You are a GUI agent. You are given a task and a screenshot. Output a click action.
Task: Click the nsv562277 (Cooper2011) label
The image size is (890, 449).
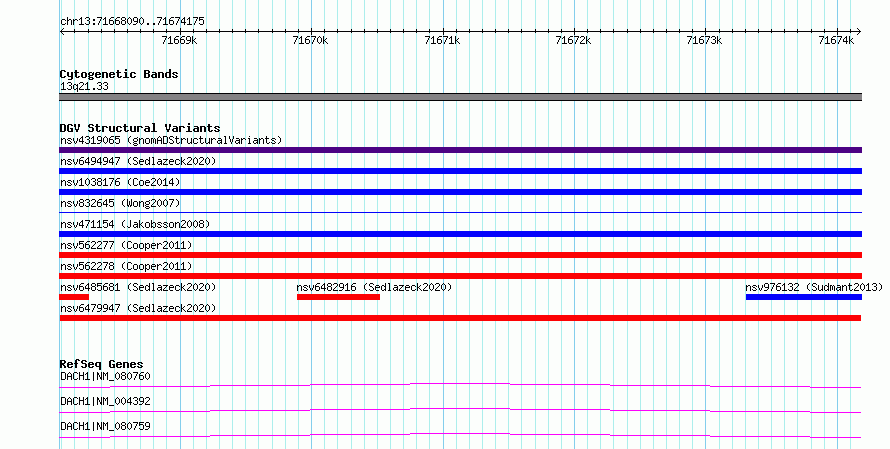pos(126,245)
